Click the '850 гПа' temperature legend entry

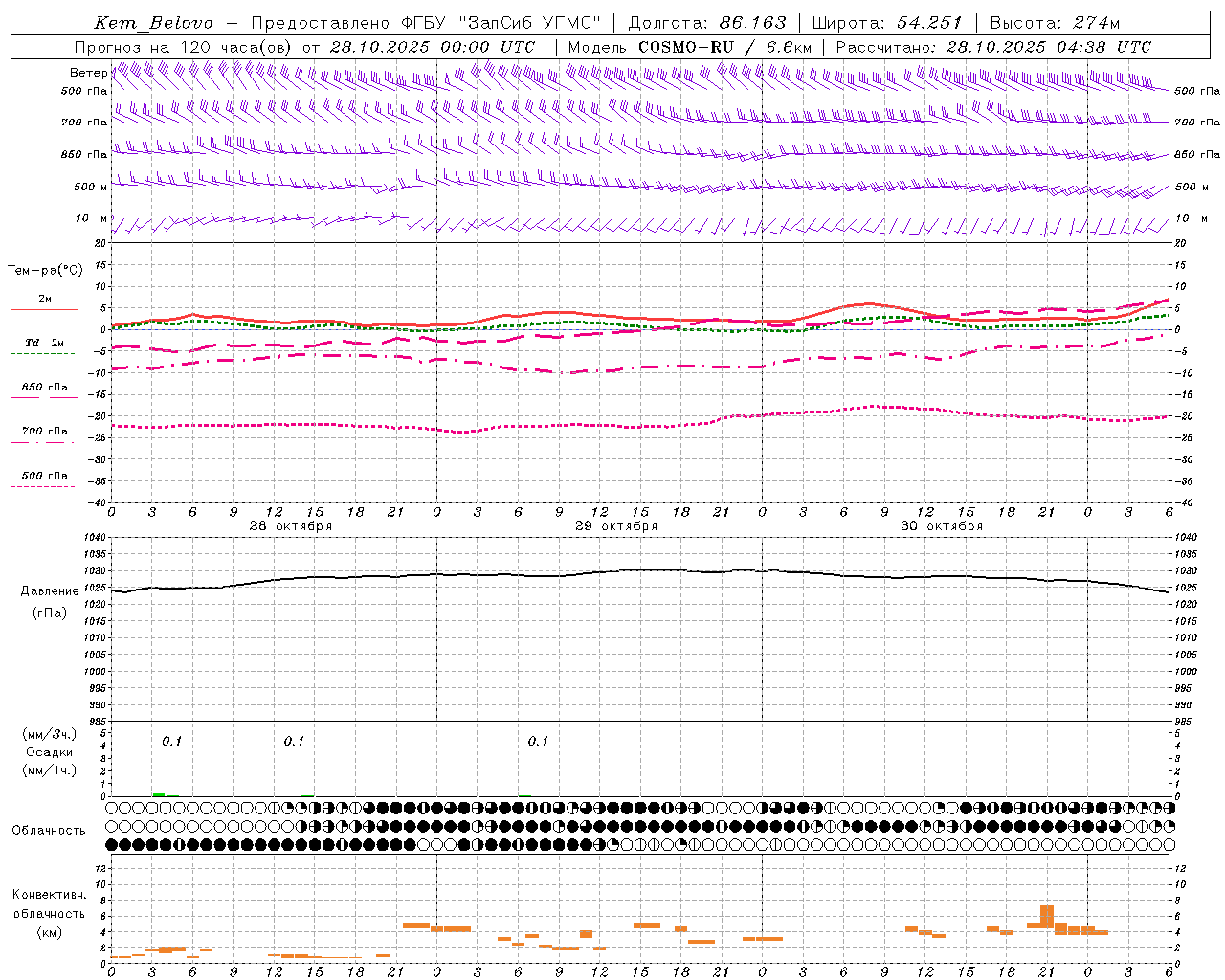[45, 388]
